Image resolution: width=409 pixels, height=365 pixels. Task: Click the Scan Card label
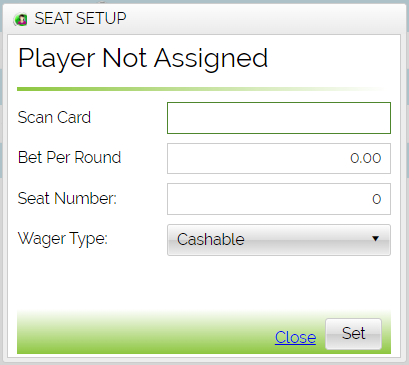tap(54, 117)
